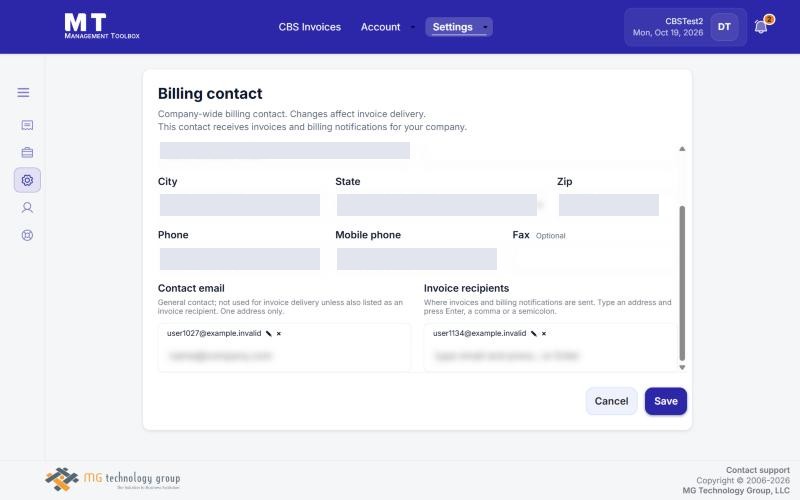Open the Settings menu
The width and height of the screenshot is (800, 500).
click(x=453, y=27)
